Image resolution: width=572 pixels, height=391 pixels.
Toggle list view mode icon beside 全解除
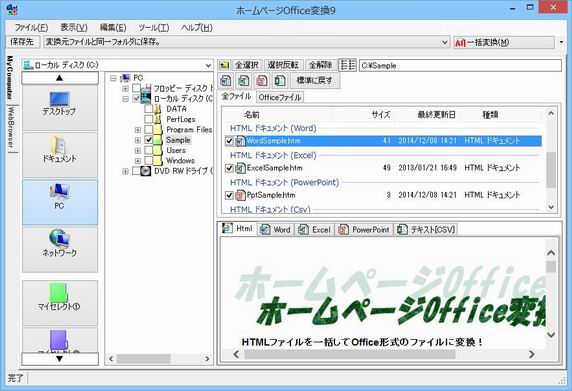[x=347, y=65]
